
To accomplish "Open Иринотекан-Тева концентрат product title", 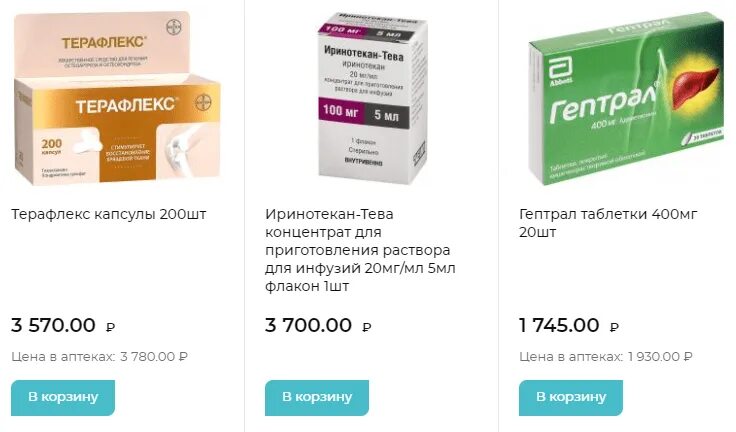I will 360,250.
